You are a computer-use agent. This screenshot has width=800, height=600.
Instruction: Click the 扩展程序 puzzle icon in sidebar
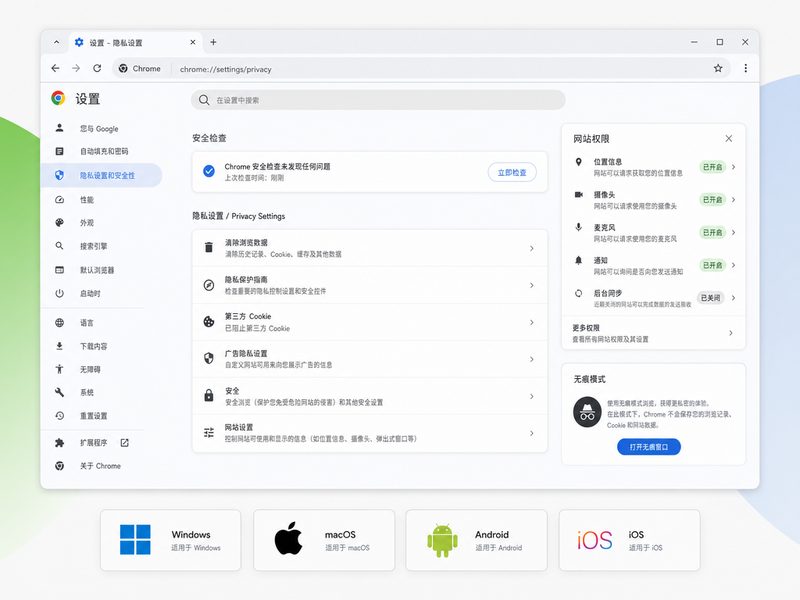pyautogui.click(x=59, y=442)
